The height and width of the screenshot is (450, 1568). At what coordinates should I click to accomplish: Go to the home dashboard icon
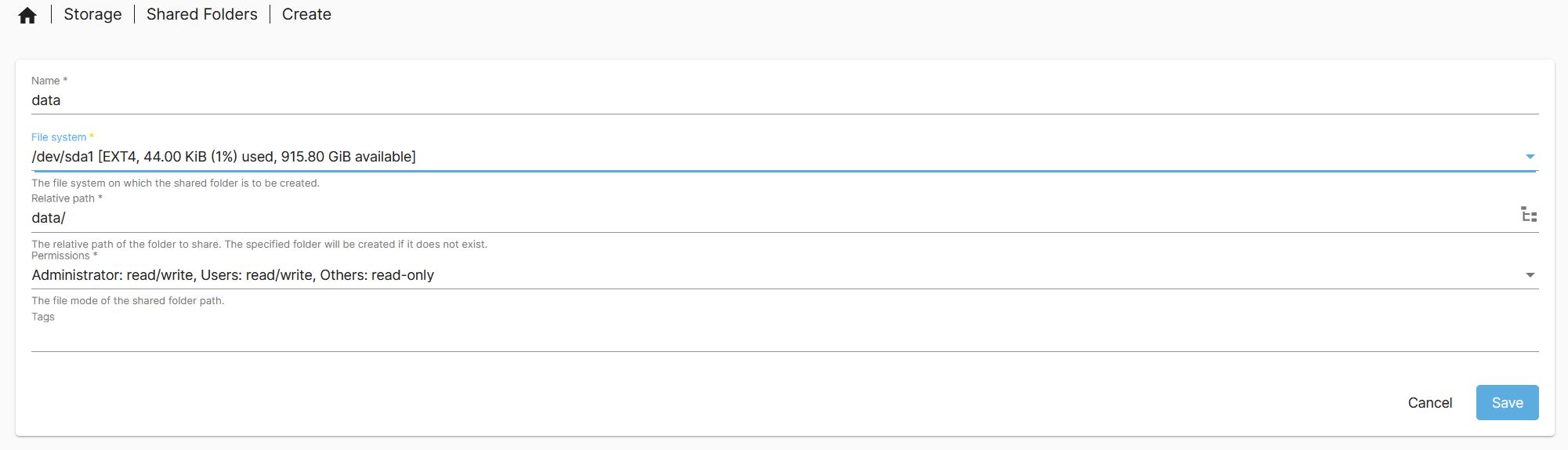27,16
